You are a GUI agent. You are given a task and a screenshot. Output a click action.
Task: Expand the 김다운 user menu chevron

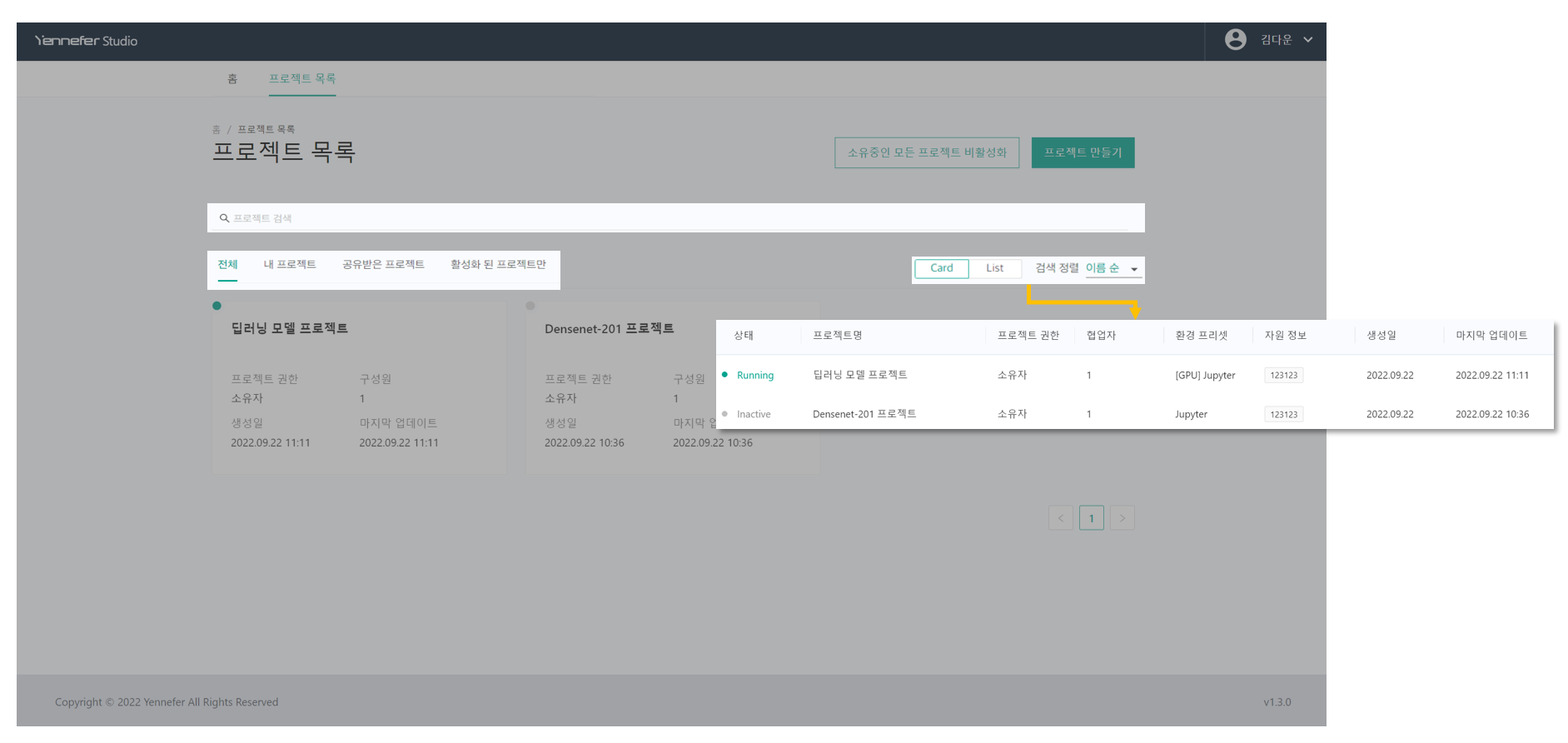click(x=1307, y=40)
